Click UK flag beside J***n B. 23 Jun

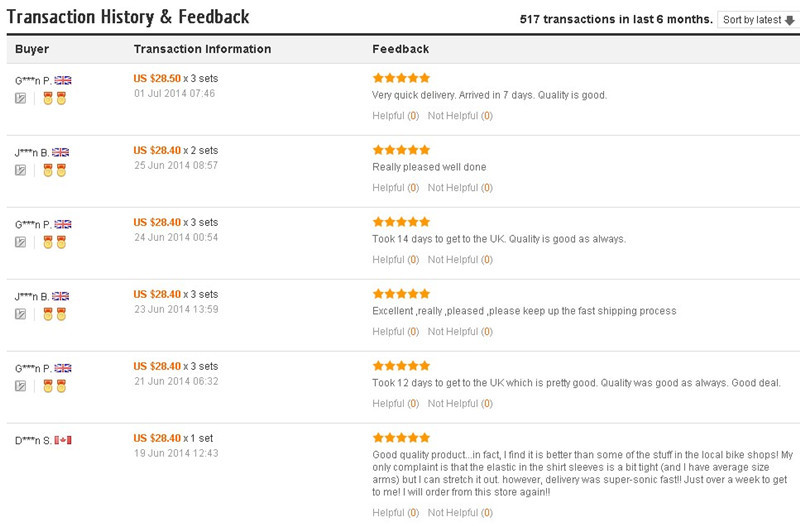point(61,296)
